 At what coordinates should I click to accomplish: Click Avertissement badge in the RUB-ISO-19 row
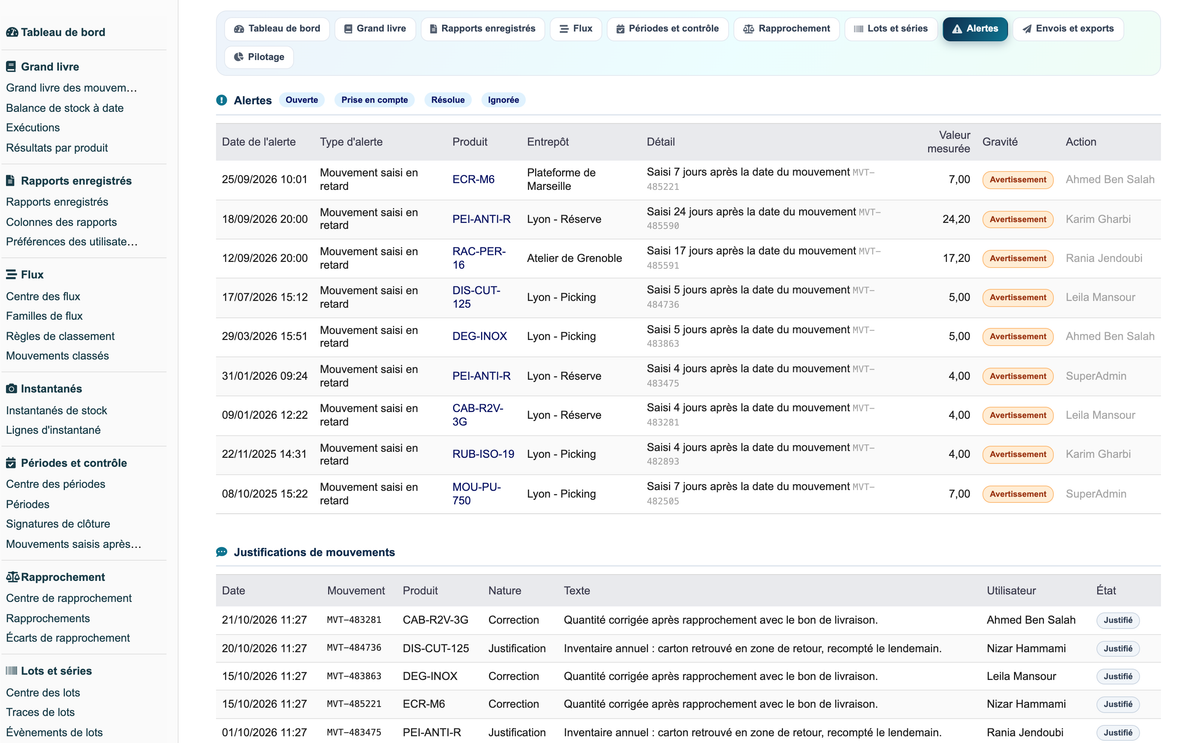coord(1018,454)
